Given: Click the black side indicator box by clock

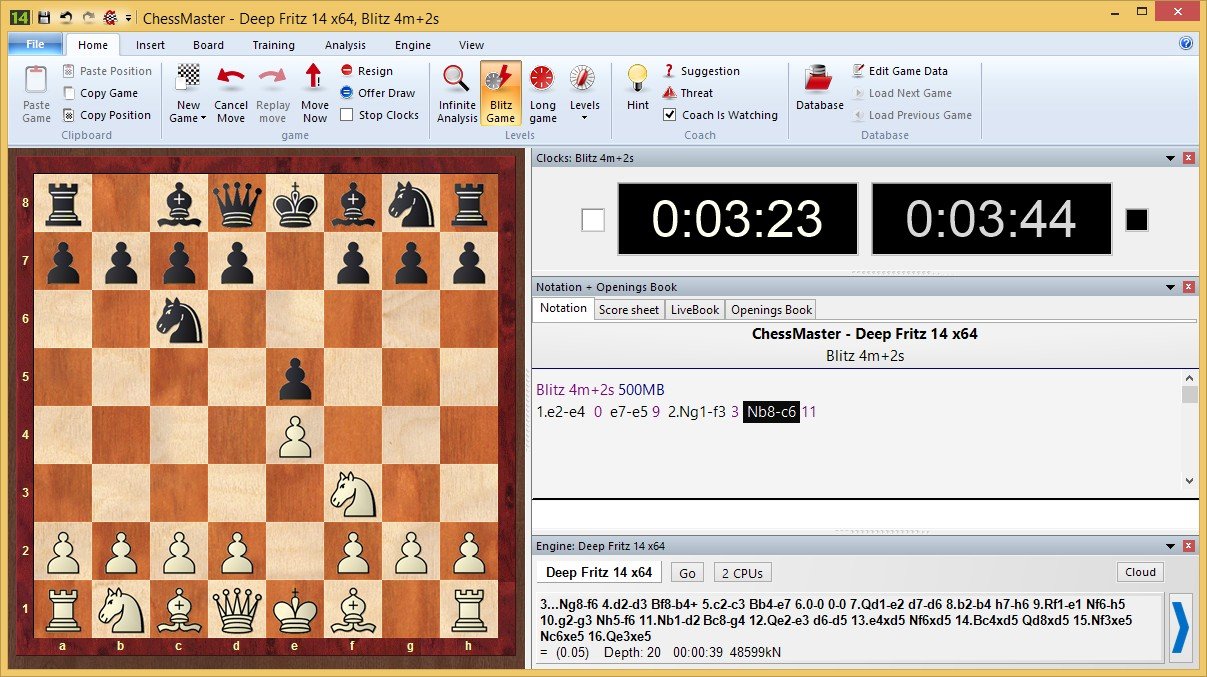Looking at the screenshot, I should [x=1137, y=219].
